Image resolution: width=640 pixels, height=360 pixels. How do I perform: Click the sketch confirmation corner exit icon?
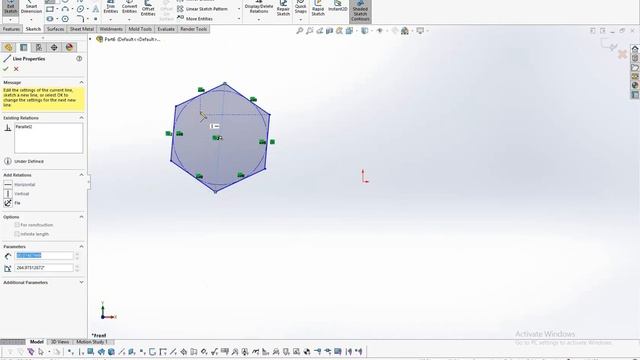click(x=608, y=45)
